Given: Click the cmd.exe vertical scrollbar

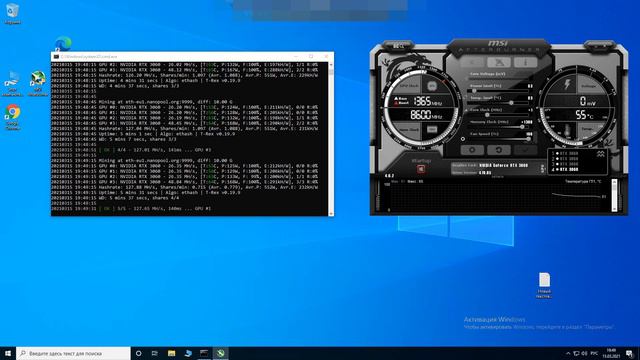Looking at the screenshot, I should pos(331,139).
